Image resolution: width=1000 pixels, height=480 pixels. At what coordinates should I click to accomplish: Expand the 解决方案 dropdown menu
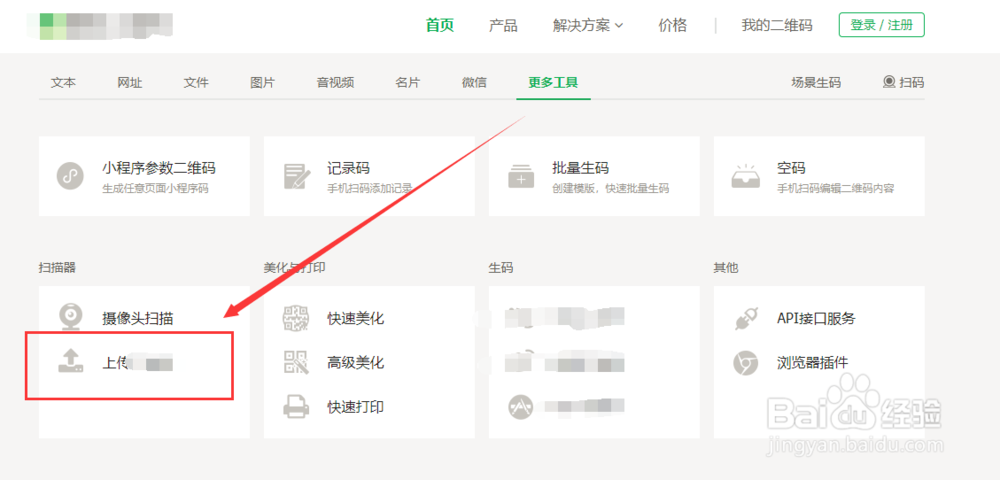[x=588, y=25]
